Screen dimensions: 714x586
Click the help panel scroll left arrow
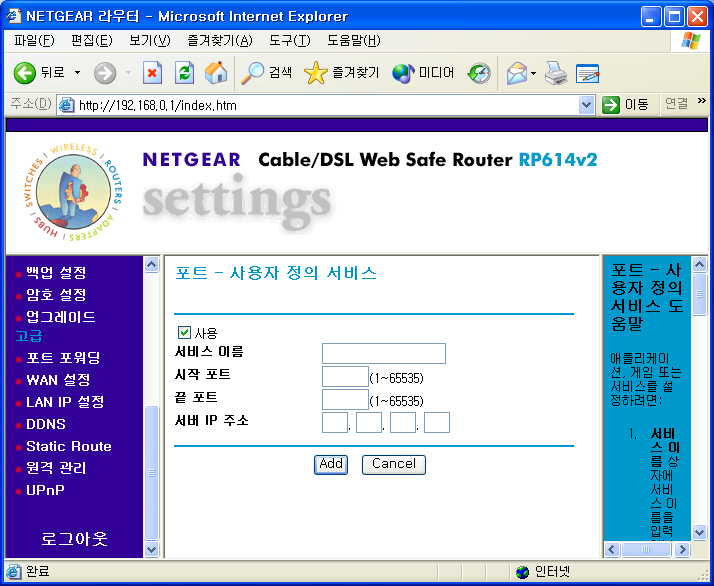pos(612,550)
